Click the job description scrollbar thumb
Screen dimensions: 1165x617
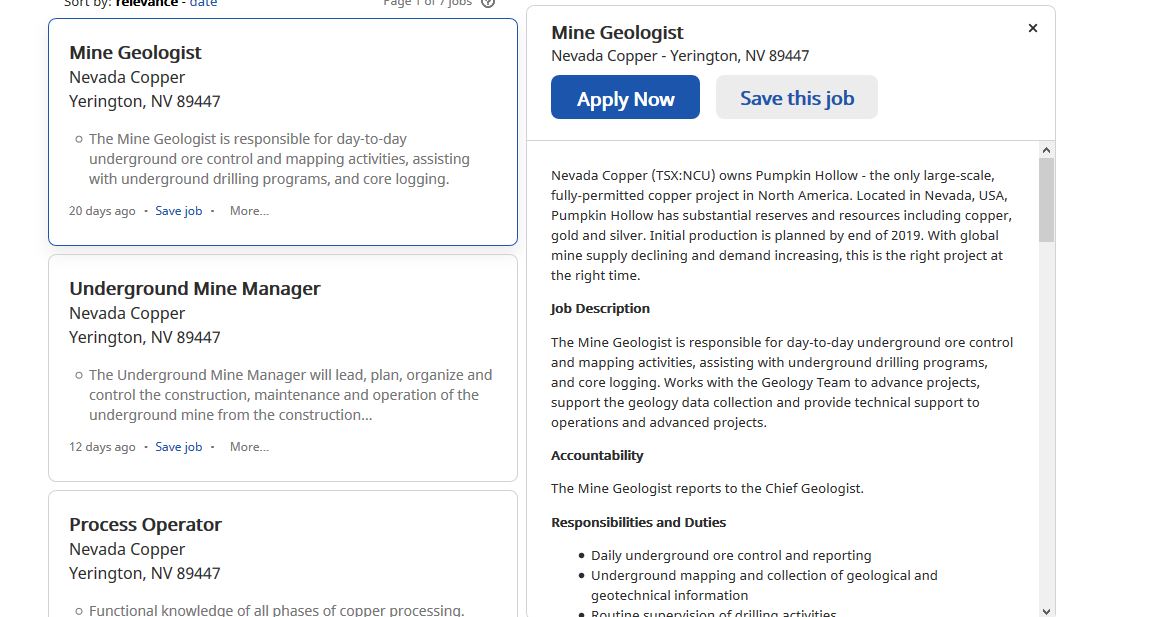coord(1046,199)
